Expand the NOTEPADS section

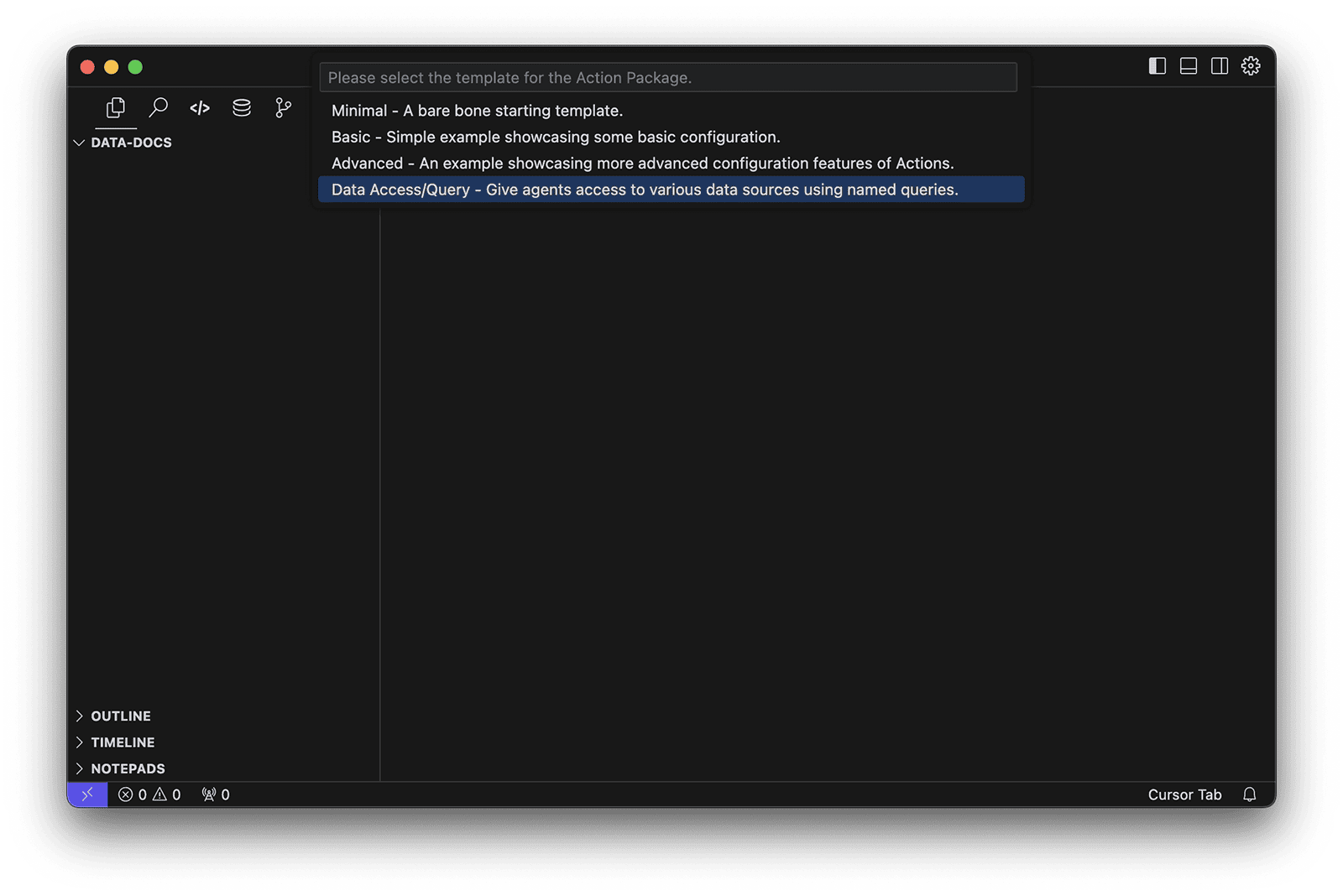coord(128,768)
